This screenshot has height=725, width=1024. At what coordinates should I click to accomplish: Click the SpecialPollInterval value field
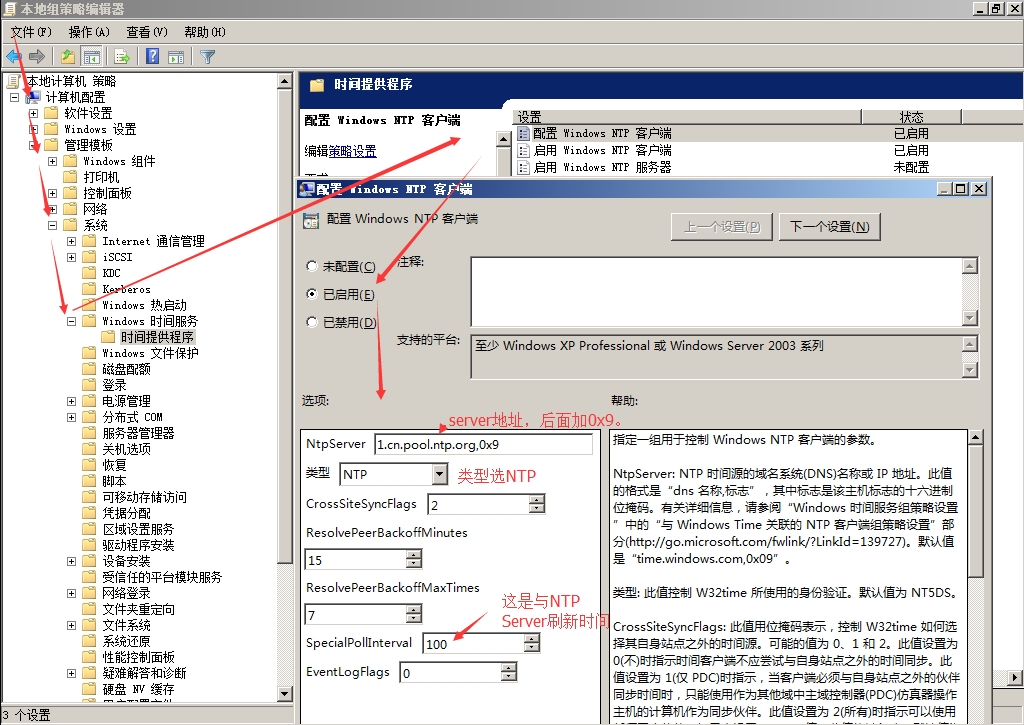click(x=474, y=644)
